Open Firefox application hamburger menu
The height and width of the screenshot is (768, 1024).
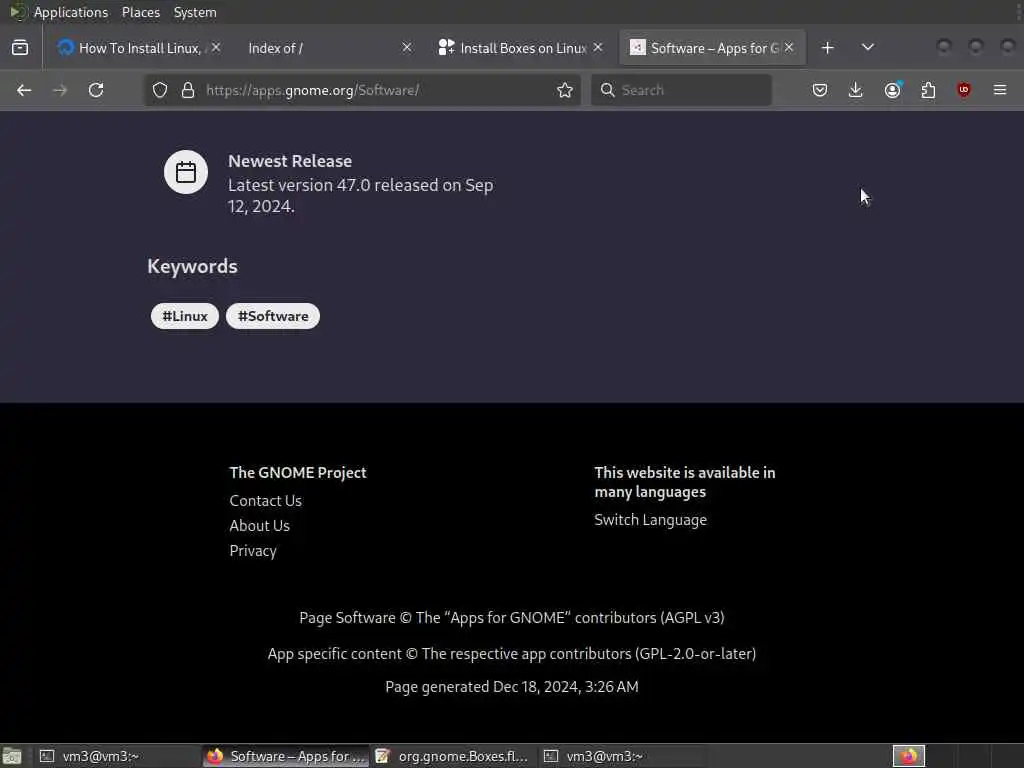coord(1000,90)
